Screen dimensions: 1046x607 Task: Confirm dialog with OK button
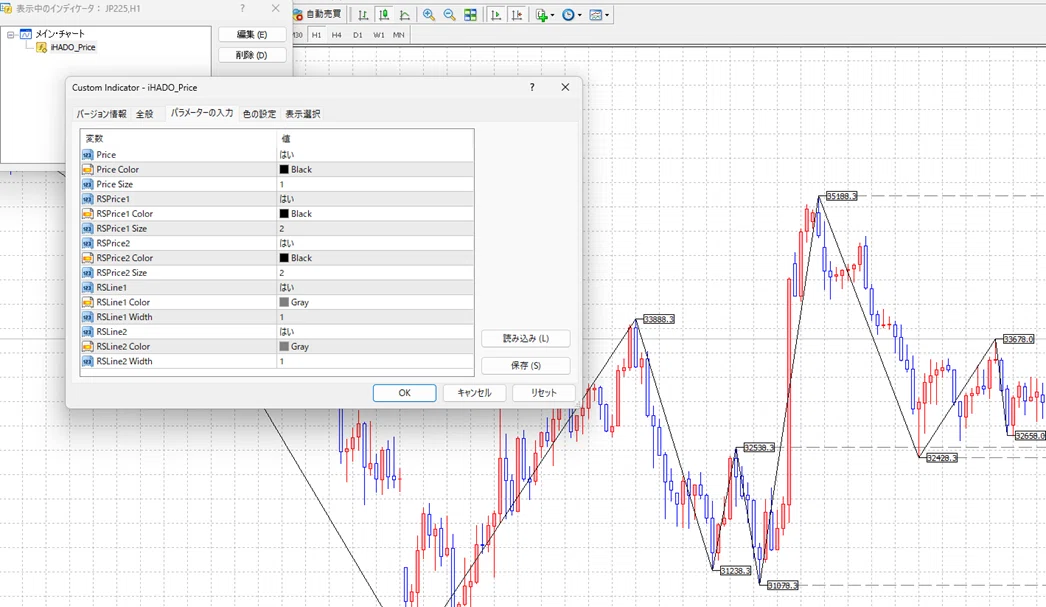click(x=404, y=393)
